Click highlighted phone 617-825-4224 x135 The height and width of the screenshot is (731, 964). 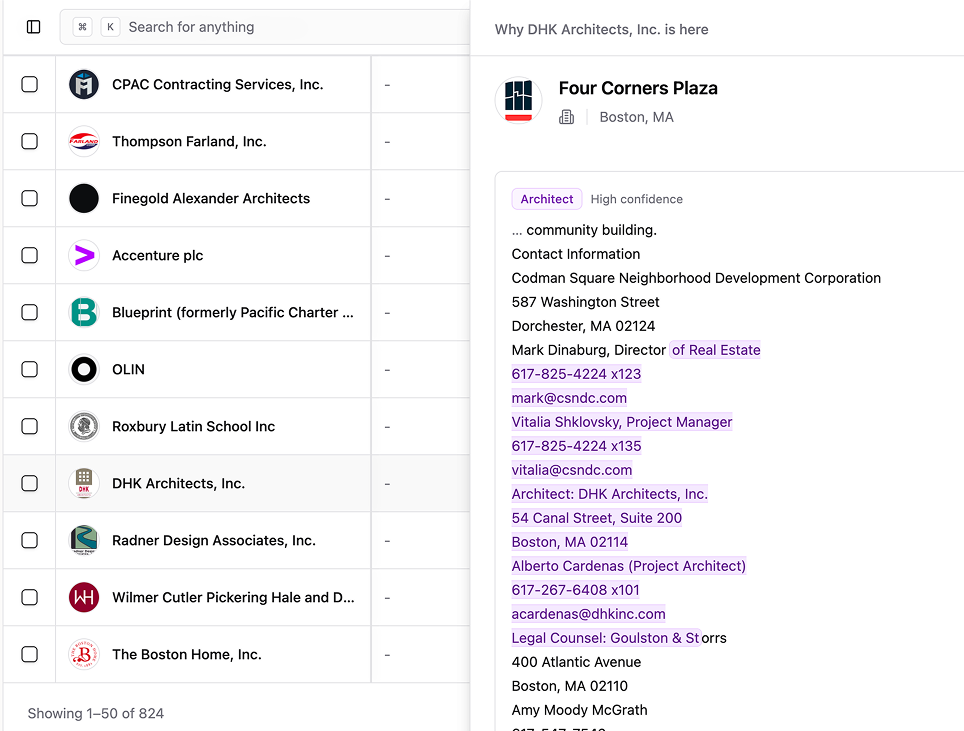[x=576, y=446]
